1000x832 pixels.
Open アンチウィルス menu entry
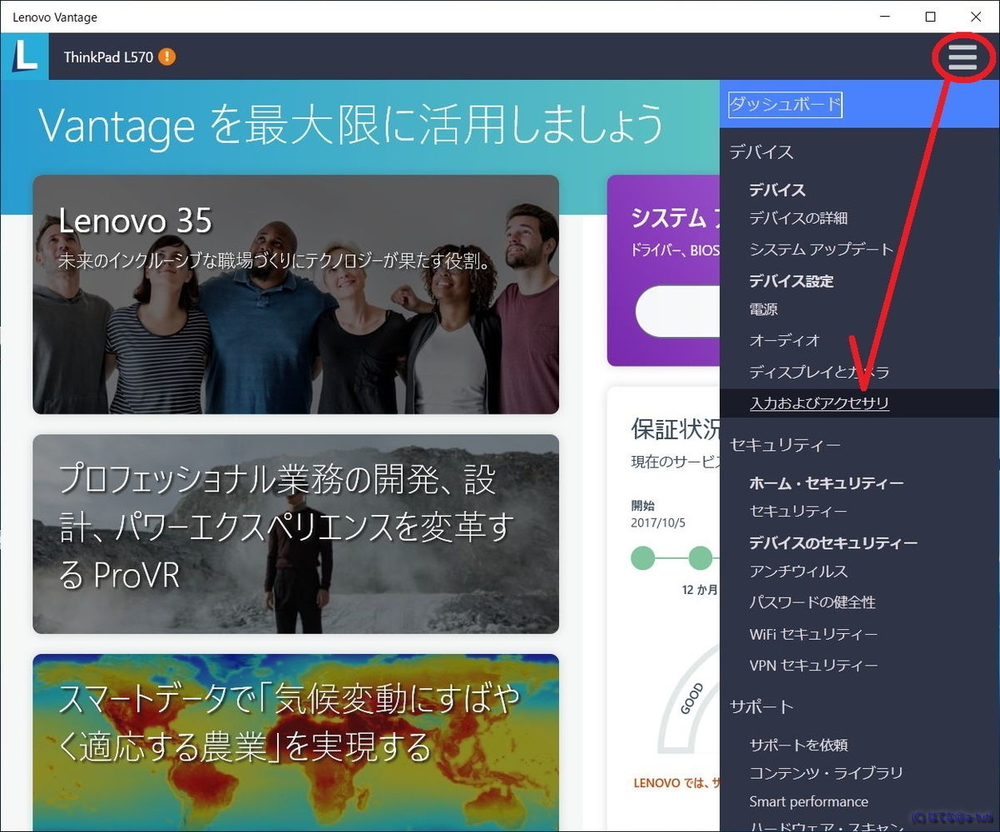click(x=798, y=571)
